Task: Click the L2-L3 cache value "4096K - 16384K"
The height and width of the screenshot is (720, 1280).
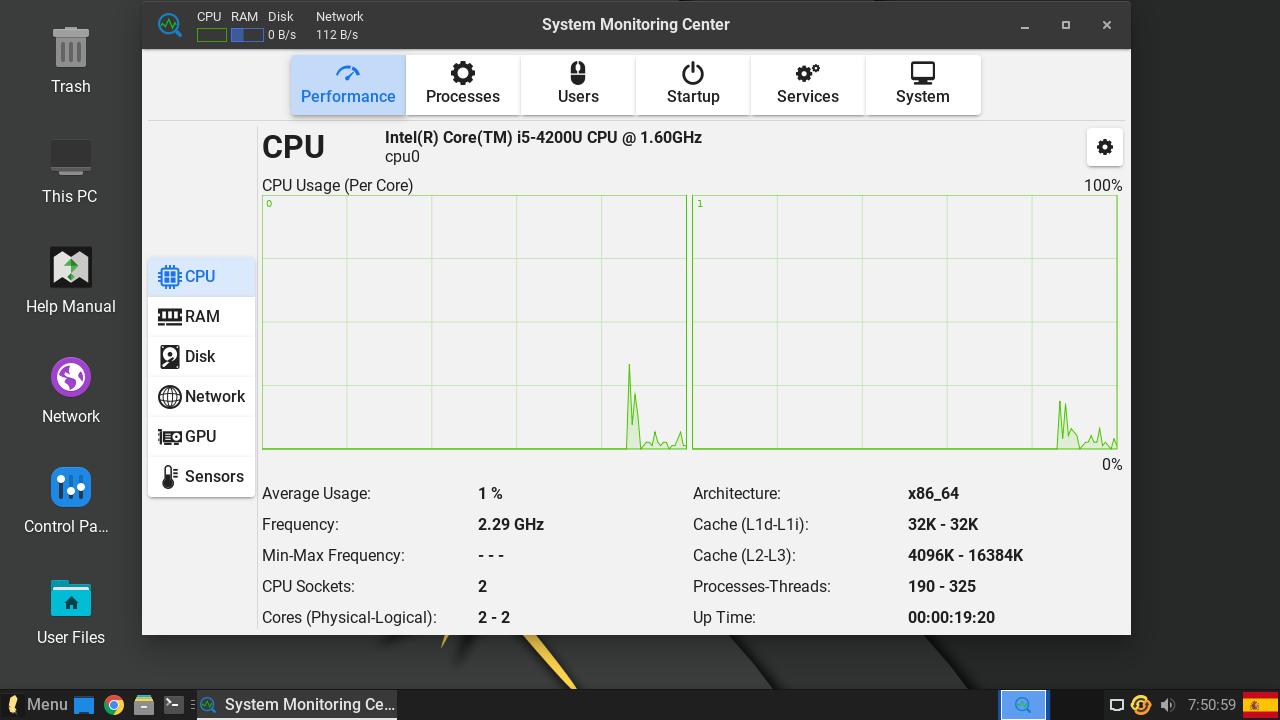Action: click(x=966, y=555)
